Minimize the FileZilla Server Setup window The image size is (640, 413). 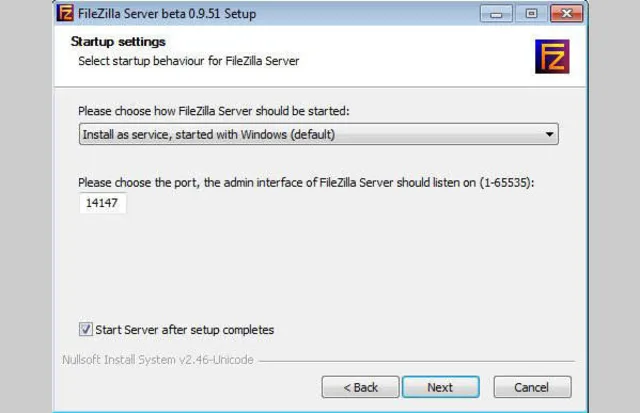click(x=495, y=13)
